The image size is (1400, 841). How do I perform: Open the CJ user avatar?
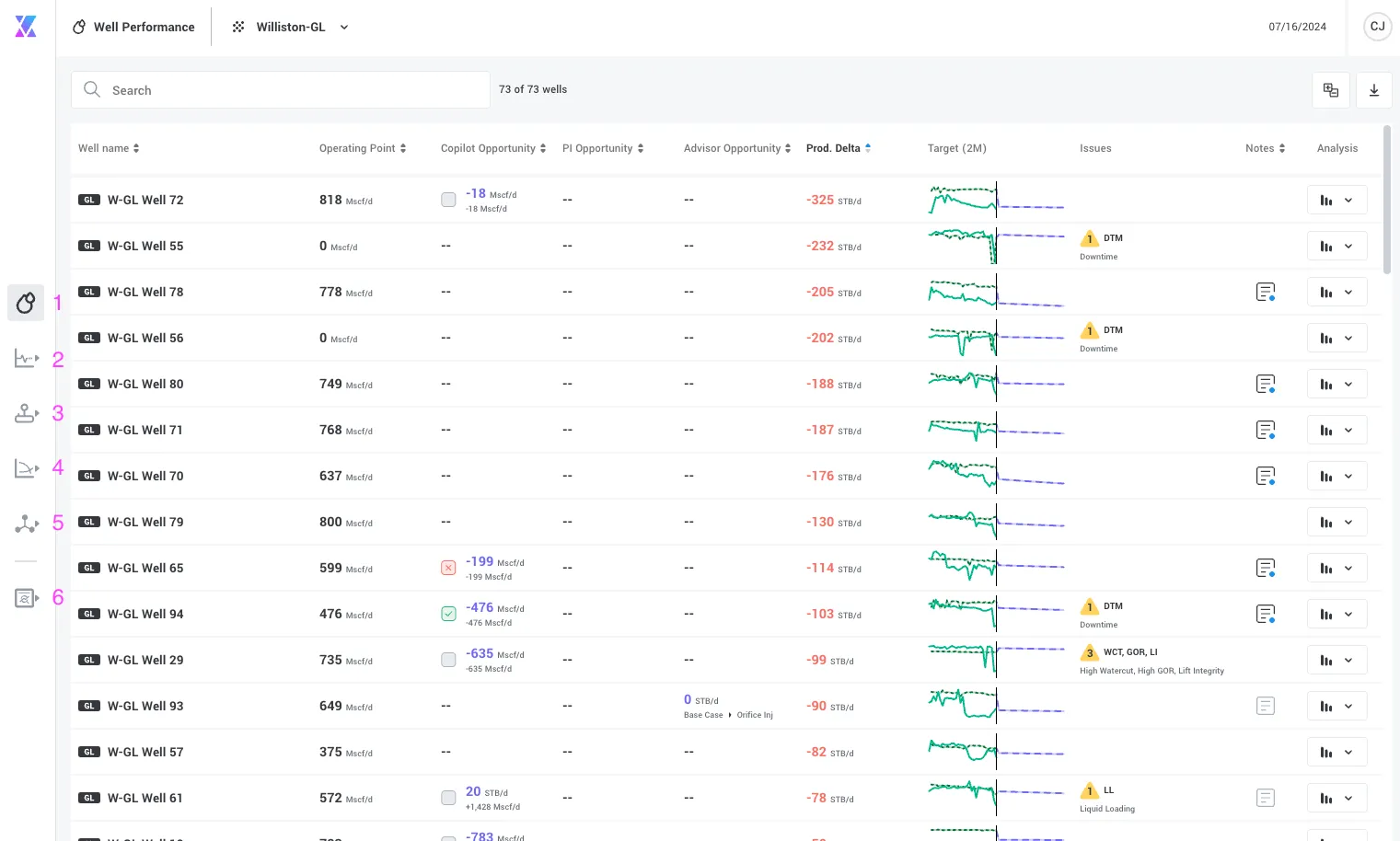pos(1378,27)
